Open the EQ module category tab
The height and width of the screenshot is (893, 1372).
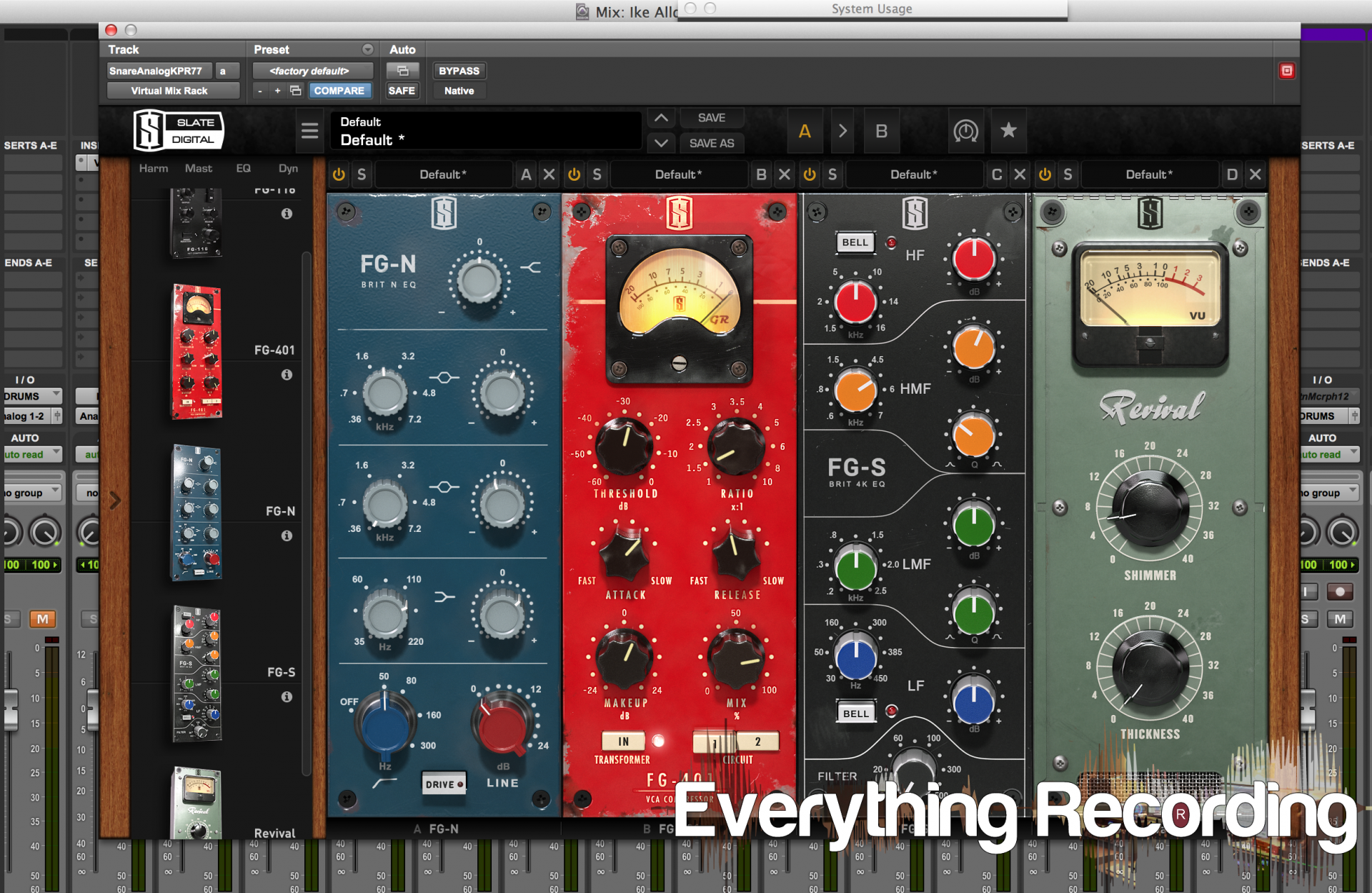(243, 169)
